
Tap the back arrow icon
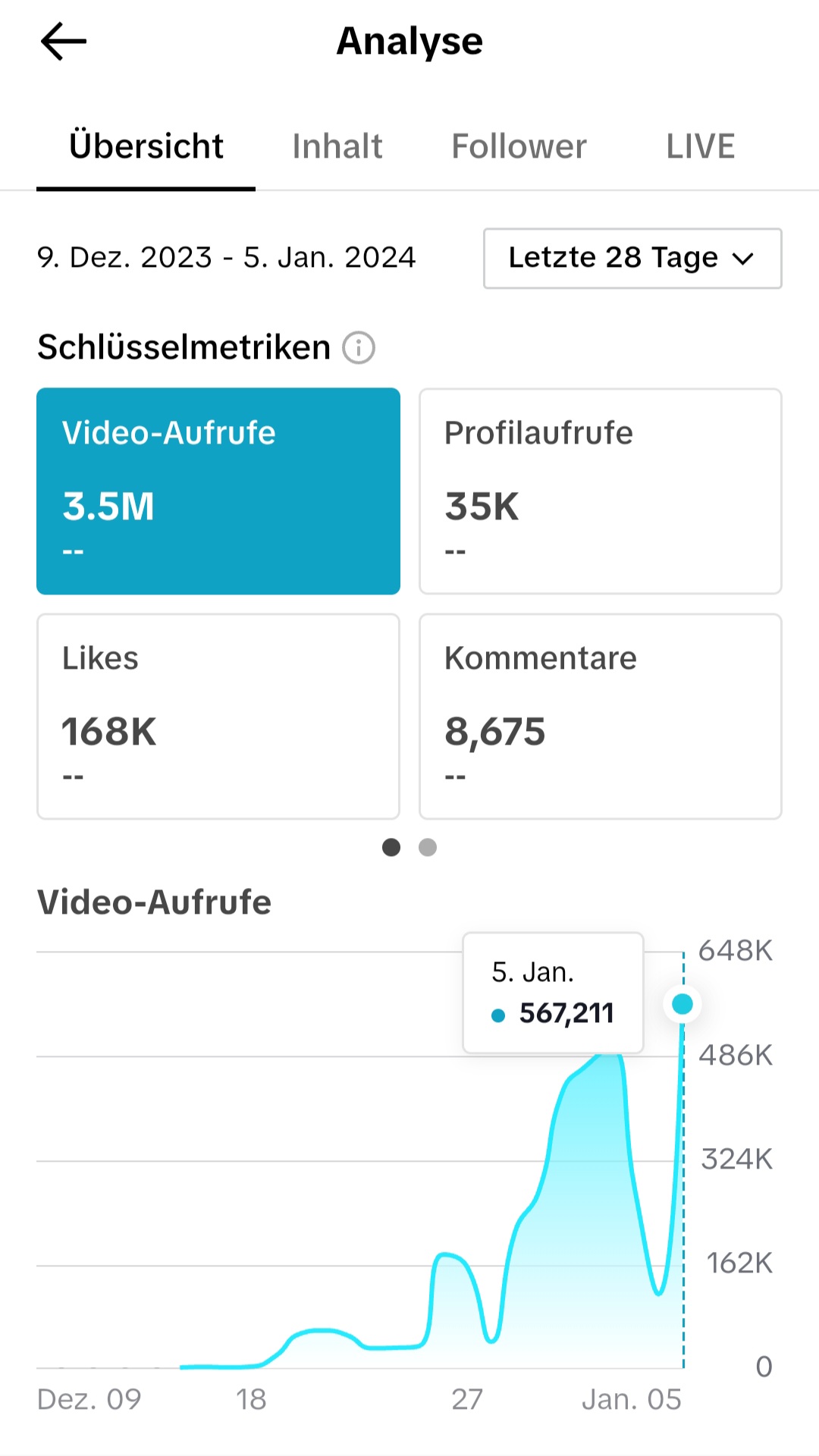tap(64, 41)
